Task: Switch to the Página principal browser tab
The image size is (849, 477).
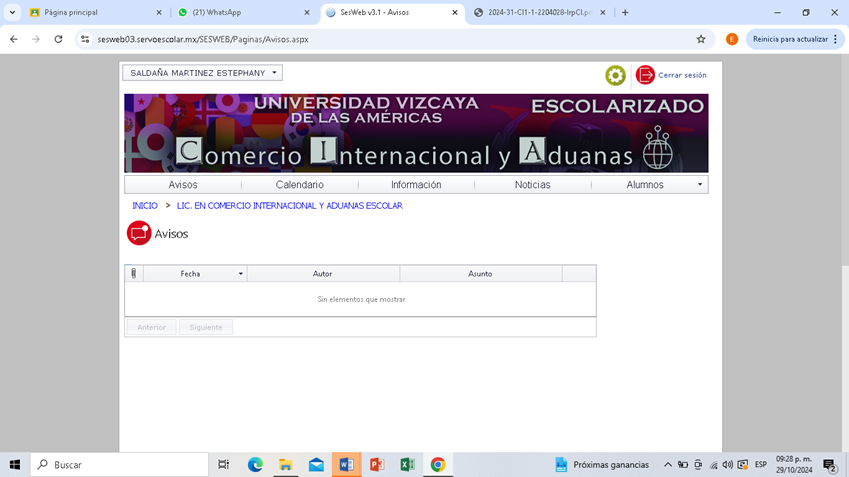Action: (x=95, y=12)
